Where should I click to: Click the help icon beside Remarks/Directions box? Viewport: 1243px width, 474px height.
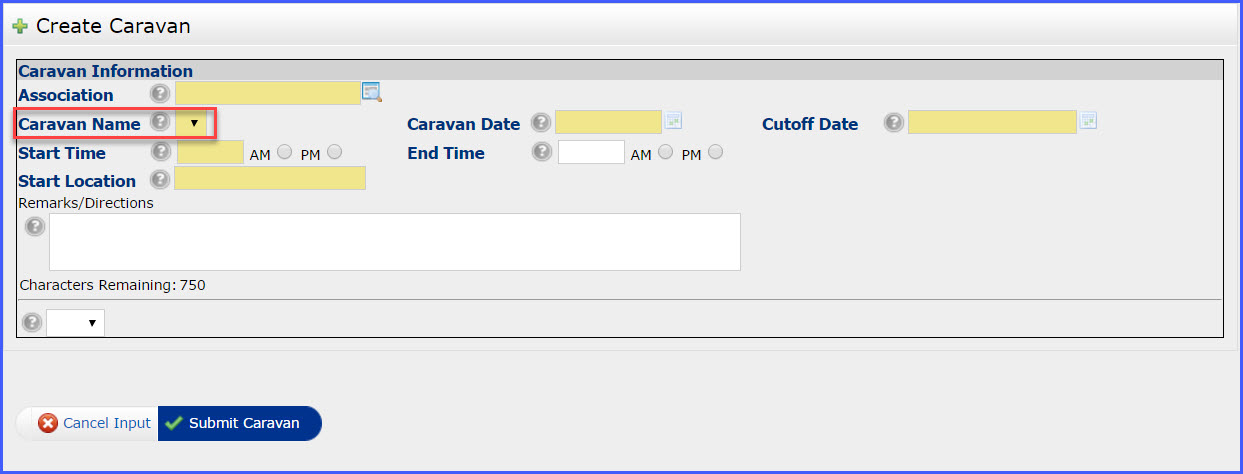(35, 227)
